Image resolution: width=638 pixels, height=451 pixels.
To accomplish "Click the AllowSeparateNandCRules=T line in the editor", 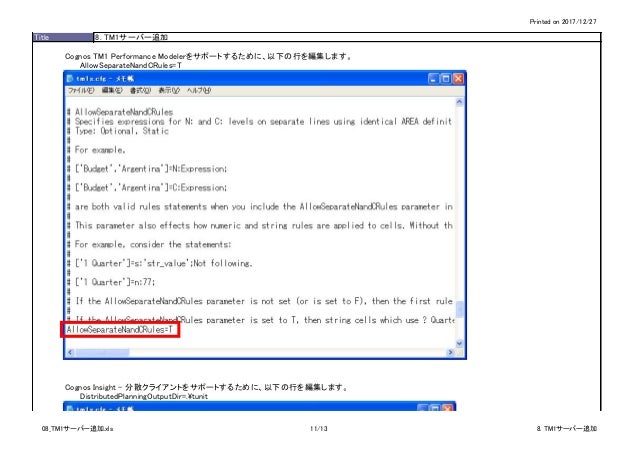I will tap(120, 330).
